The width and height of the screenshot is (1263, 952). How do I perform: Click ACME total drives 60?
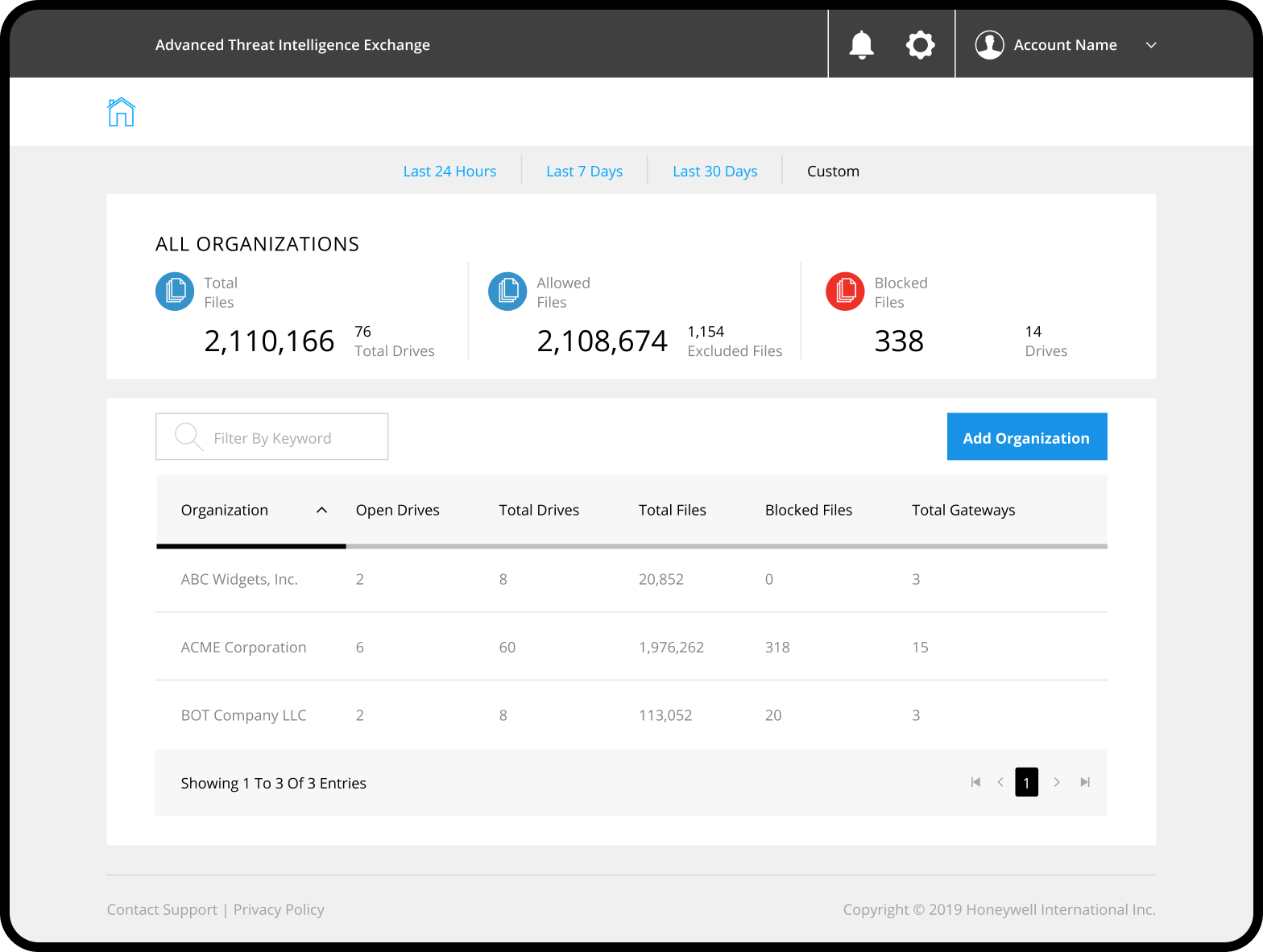(507, 648)
